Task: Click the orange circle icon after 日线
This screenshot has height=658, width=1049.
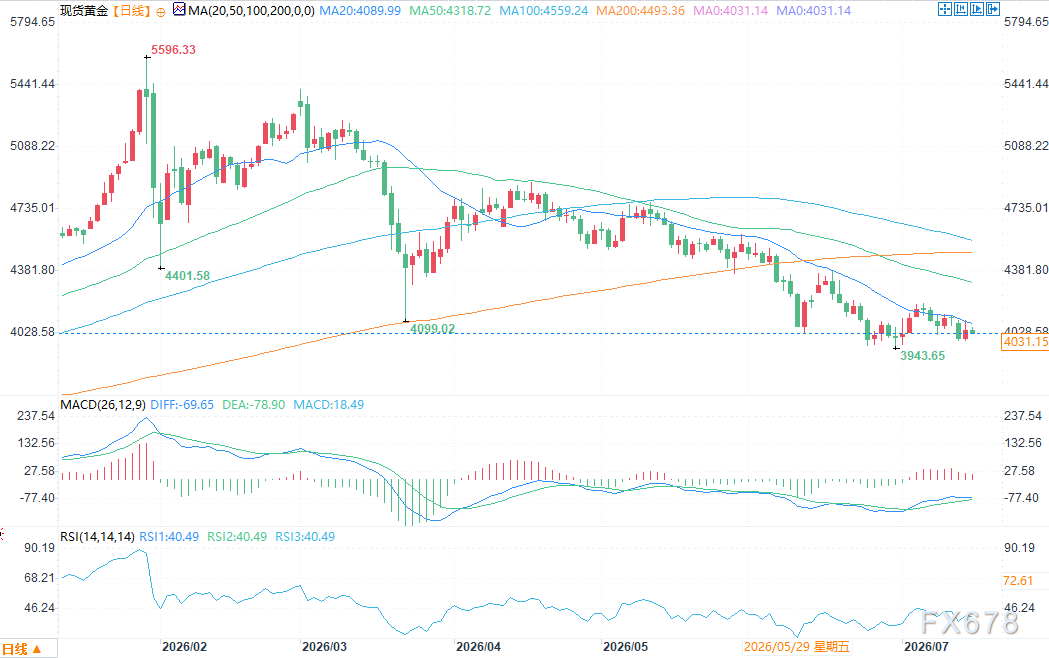Action: pos(161,11)
